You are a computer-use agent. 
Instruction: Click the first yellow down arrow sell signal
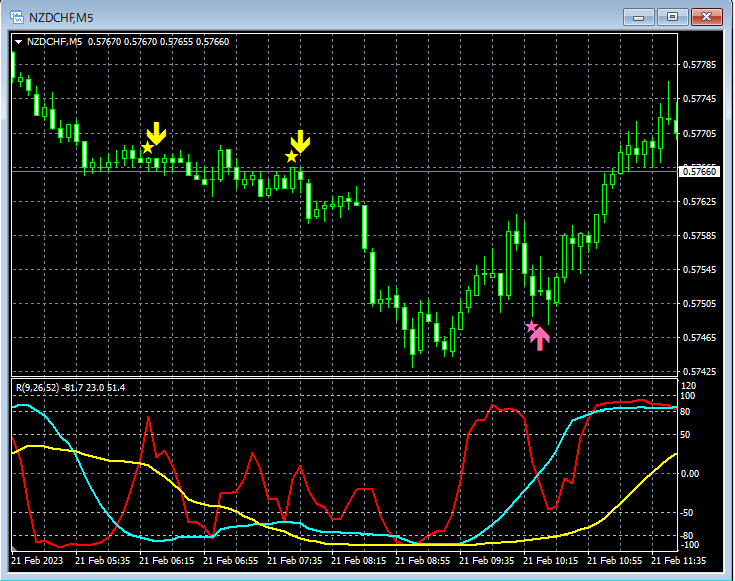point(156,134)
